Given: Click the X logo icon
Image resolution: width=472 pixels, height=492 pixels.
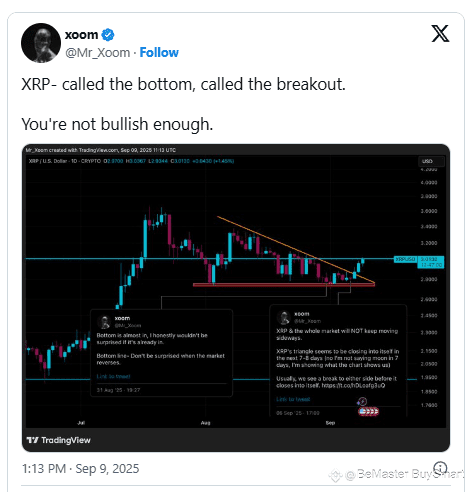Looking at the screenshot, I should 440,33.
